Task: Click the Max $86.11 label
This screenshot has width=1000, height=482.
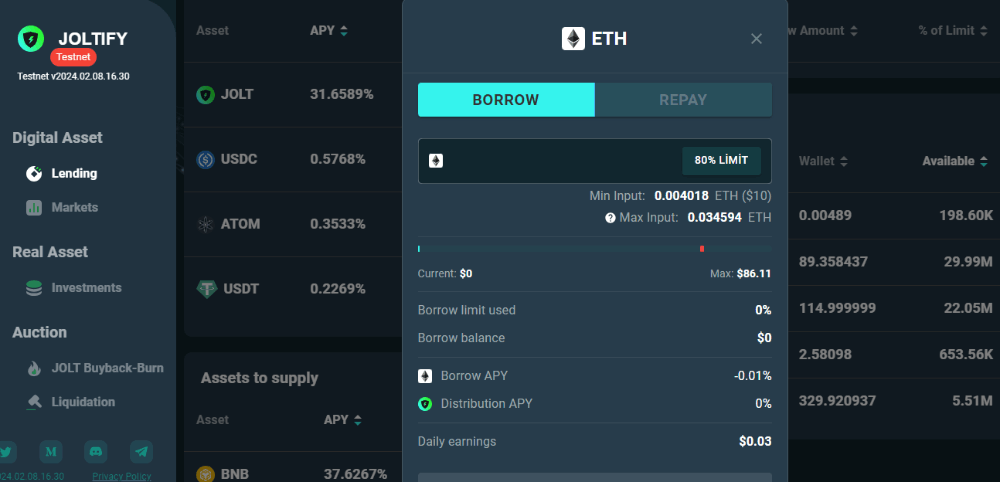Action: (740, 274)
